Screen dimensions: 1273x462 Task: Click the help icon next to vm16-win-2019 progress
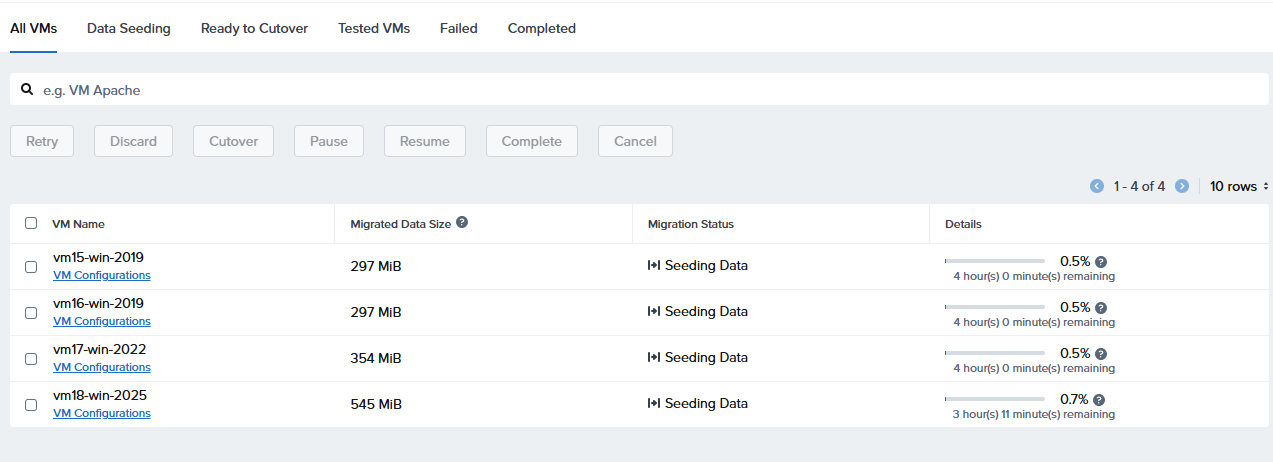tap(1101, 308)
